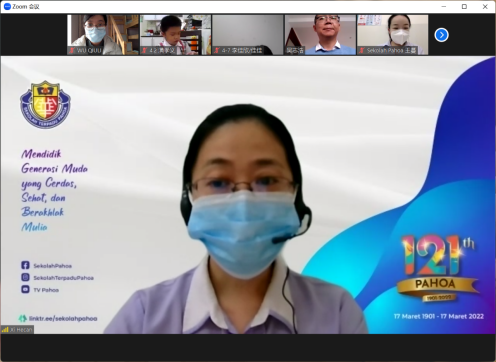The width and height of the screenshot is (496, 362).
Task: Maximize the Zoom meeting window
Action: 464,6
